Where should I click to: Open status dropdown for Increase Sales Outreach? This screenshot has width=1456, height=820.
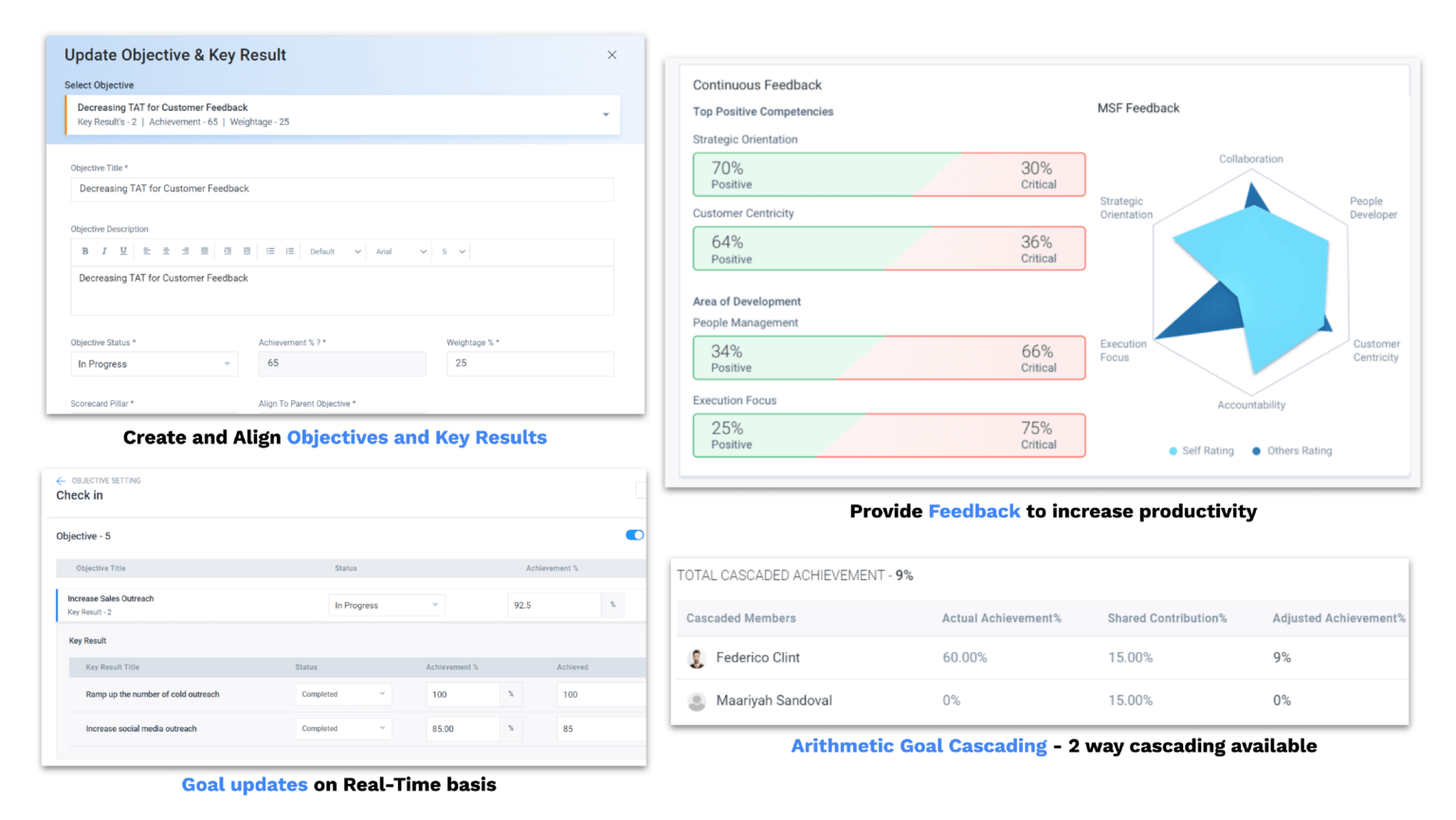click(x=386, y=605)
